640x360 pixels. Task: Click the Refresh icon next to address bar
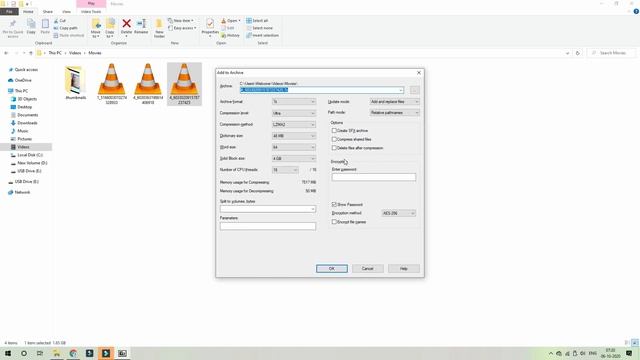pos(578,53)
